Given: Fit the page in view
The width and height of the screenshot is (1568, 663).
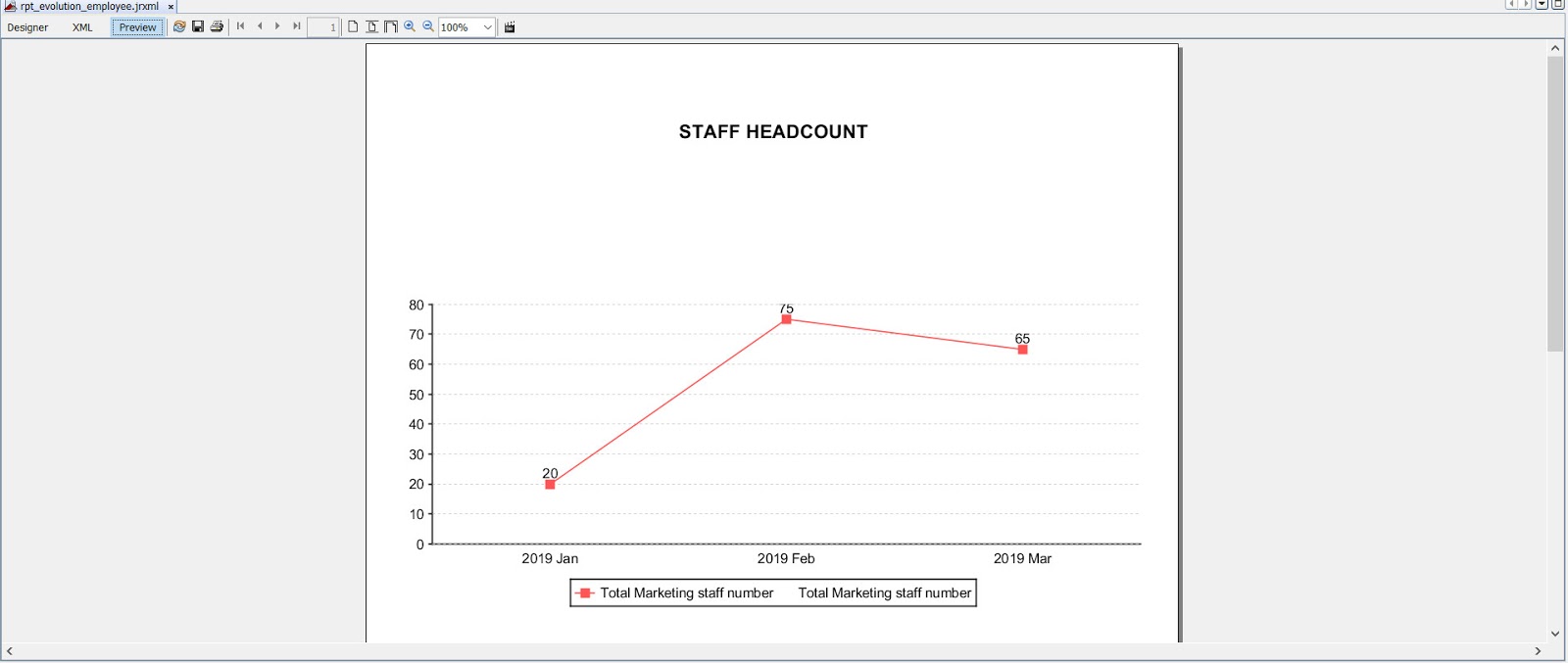Looking at the screenshot, I should 371,26.
